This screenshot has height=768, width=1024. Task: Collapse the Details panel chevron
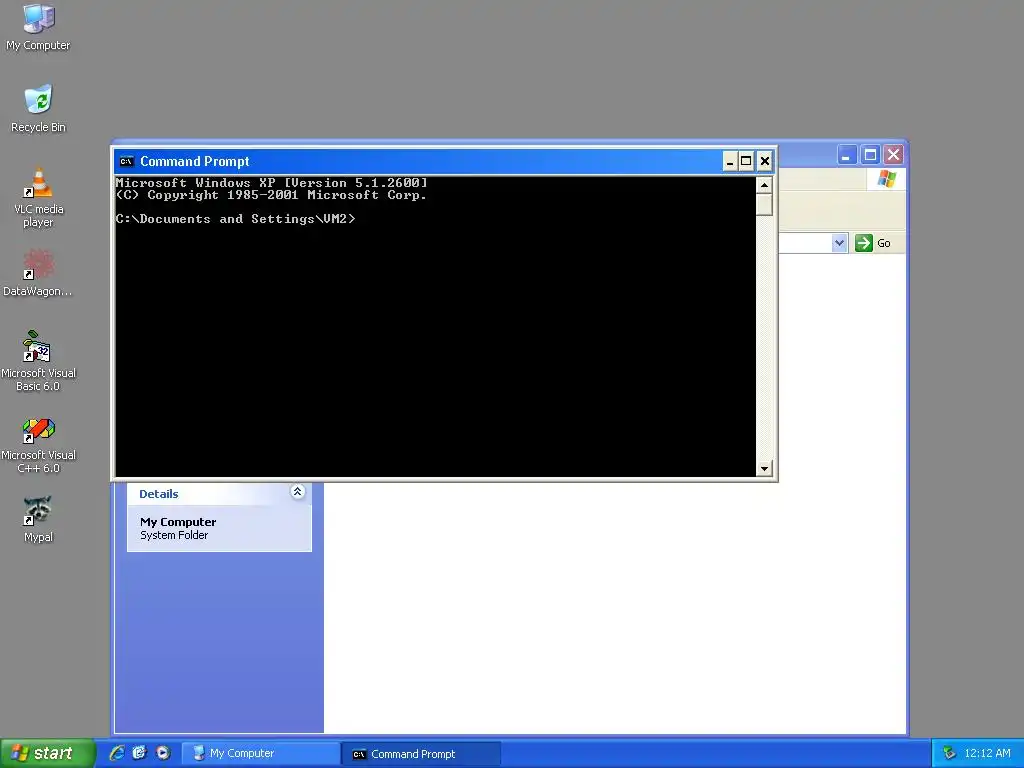(x=297, y=492)
